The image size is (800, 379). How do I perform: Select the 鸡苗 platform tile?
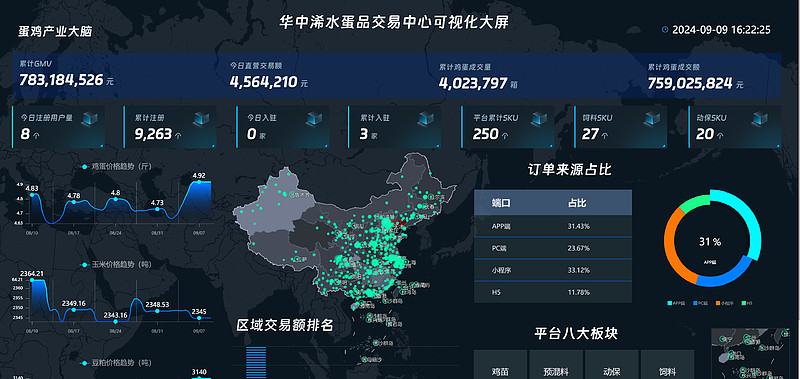[x=501, y=365]
